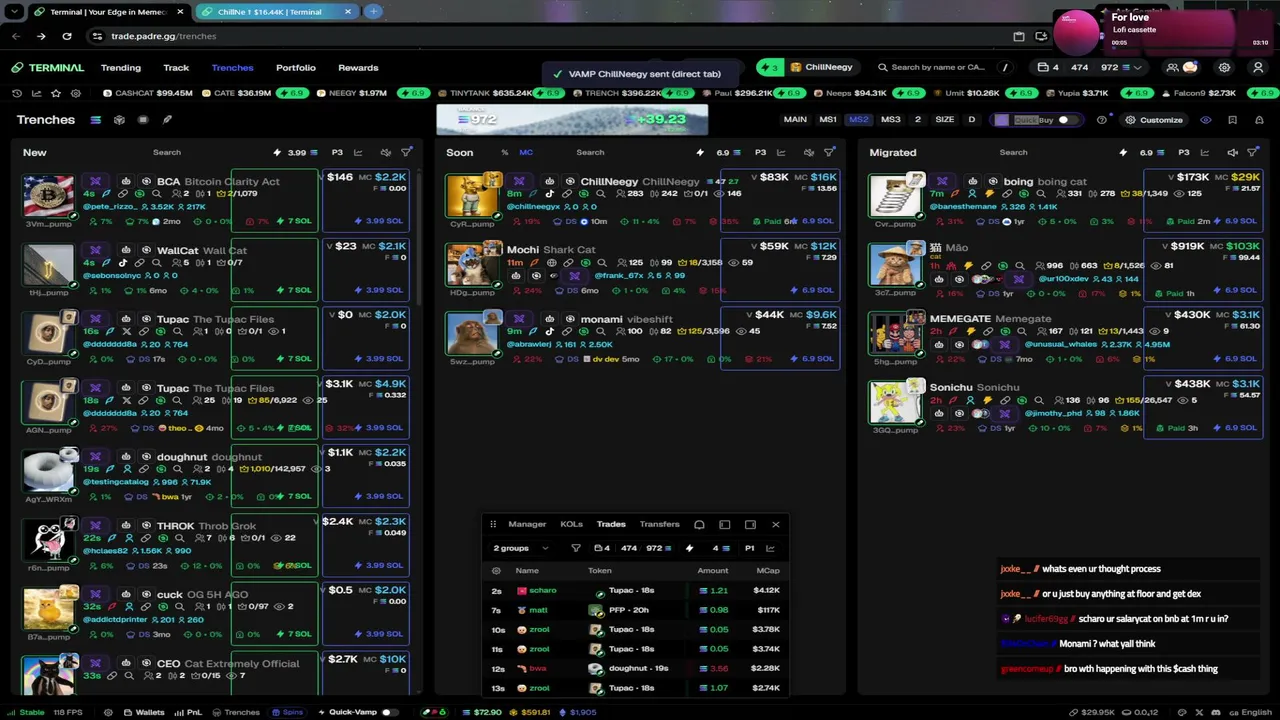The image size is (1280, 720).
Task: Select the MAIN preset
Action: (795, 120)
